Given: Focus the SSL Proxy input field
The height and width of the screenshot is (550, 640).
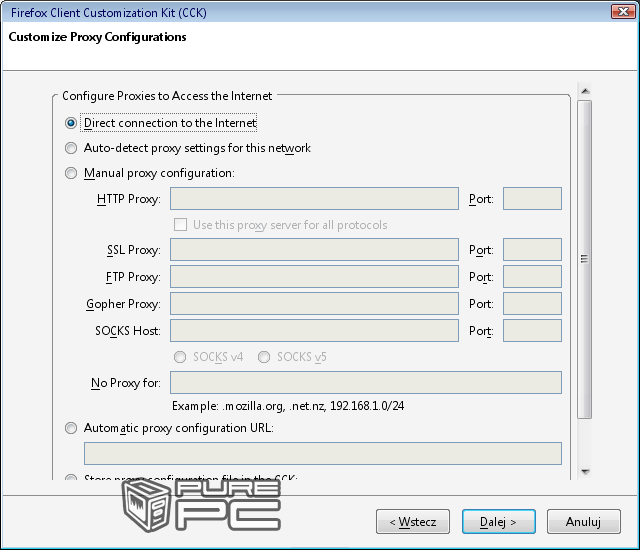Looking at the screenshot, I should coord(314,250).
